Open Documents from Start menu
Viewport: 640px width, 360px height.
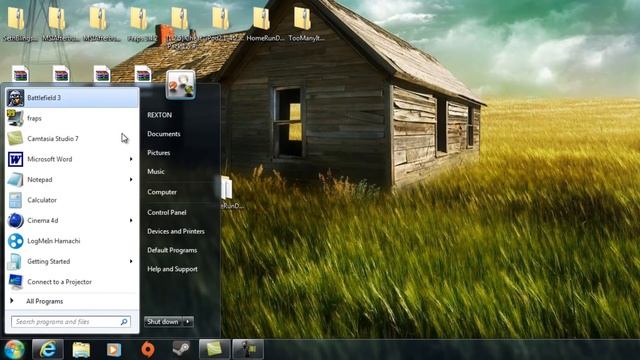[164, 134]
